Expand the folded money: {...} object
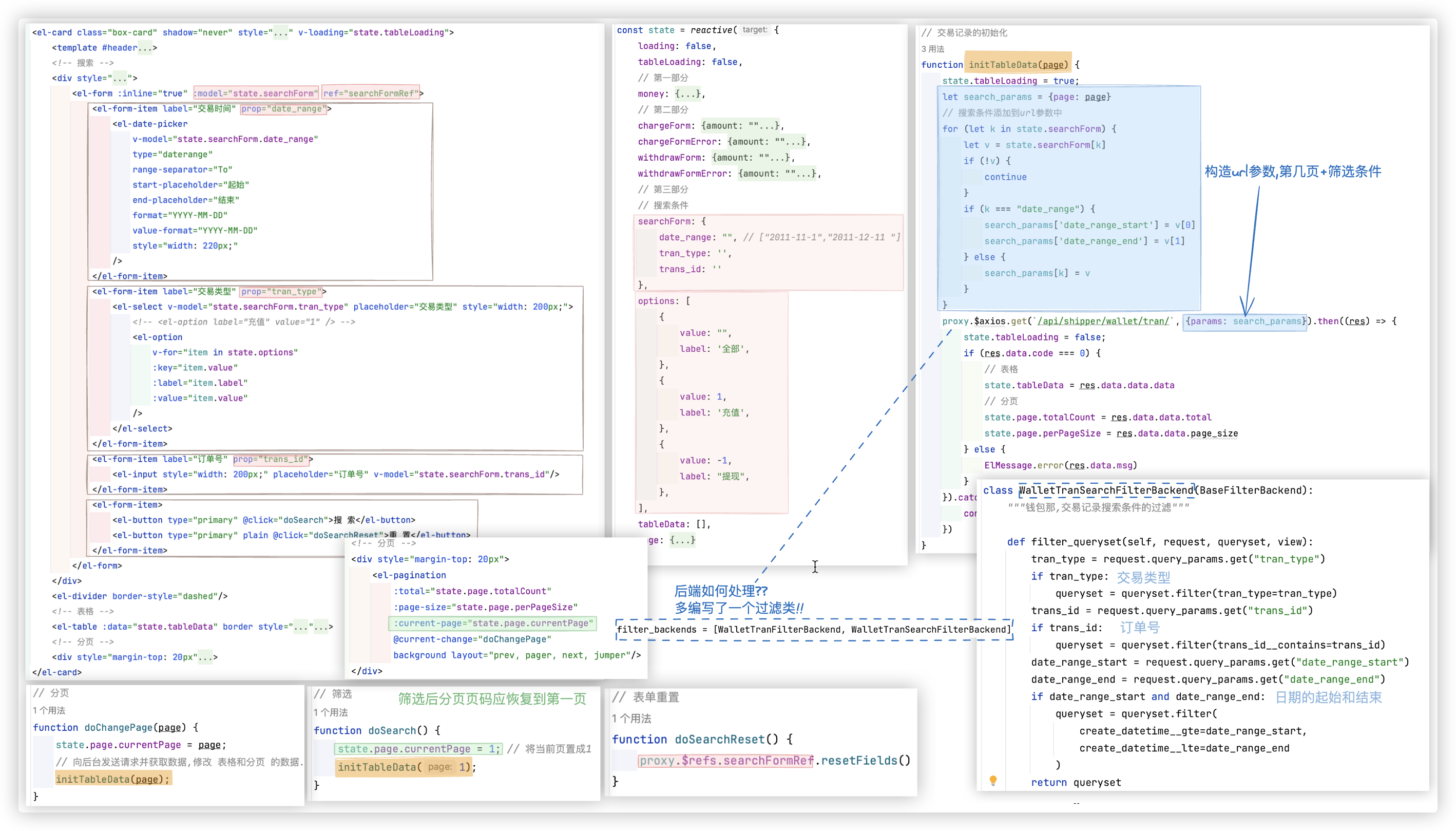Screen dimensions: 1456x831 [688, 94]
